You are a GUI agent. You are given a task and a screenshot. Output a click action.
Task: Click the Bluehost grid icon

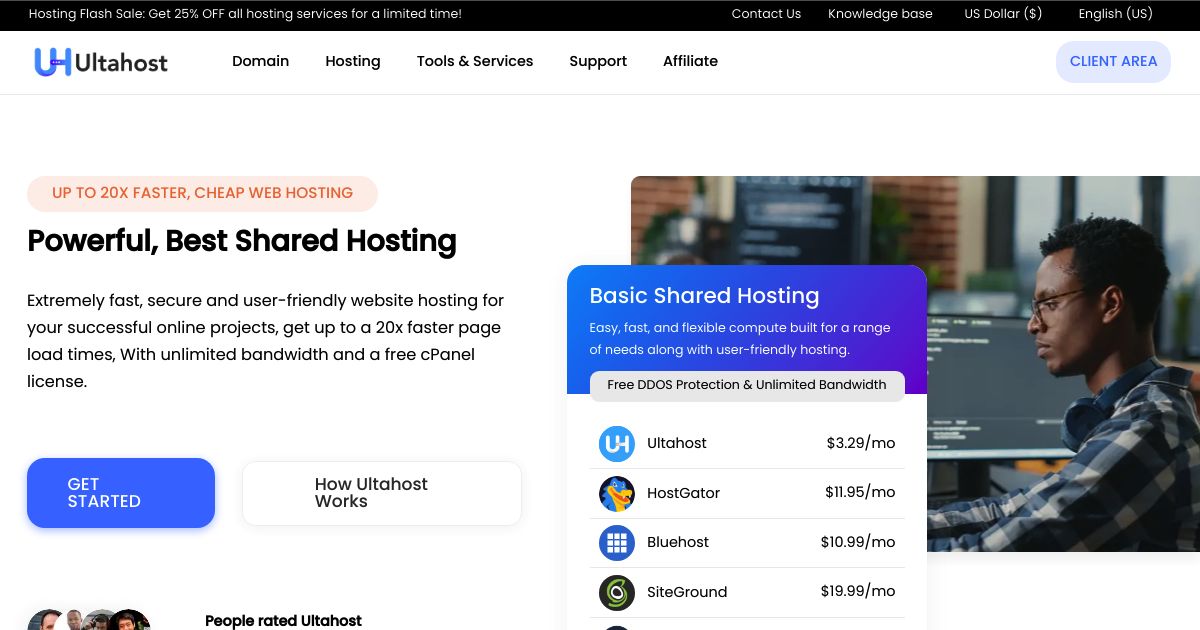[617, 543]
